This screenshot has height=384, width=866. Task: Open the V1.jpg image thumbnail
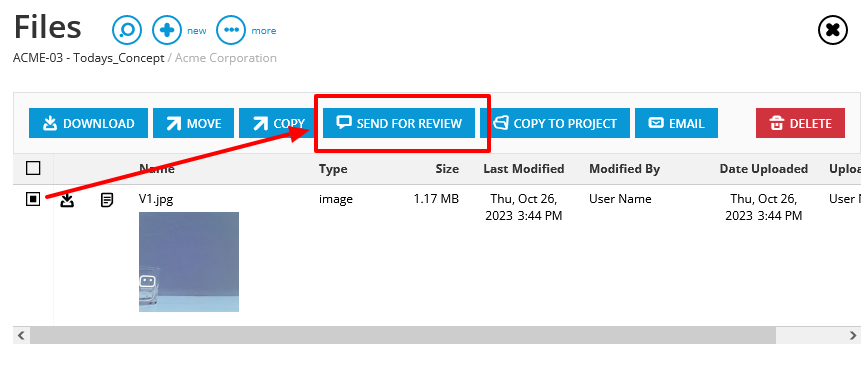(189, 262)
